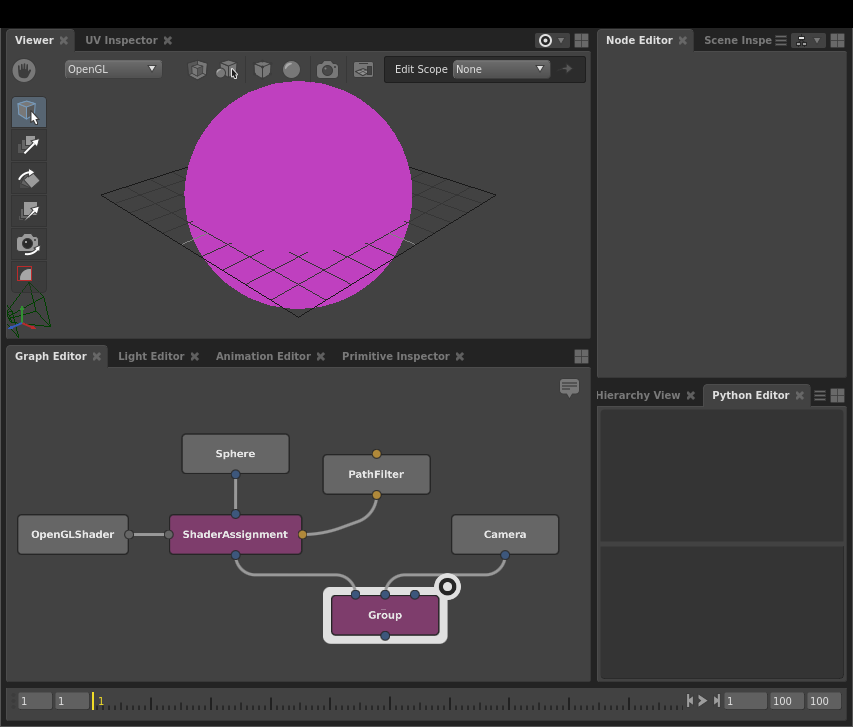This screenshot has height=727, width=853.
Task: Open the camera settings icon
Action: (x=326, y=69)
